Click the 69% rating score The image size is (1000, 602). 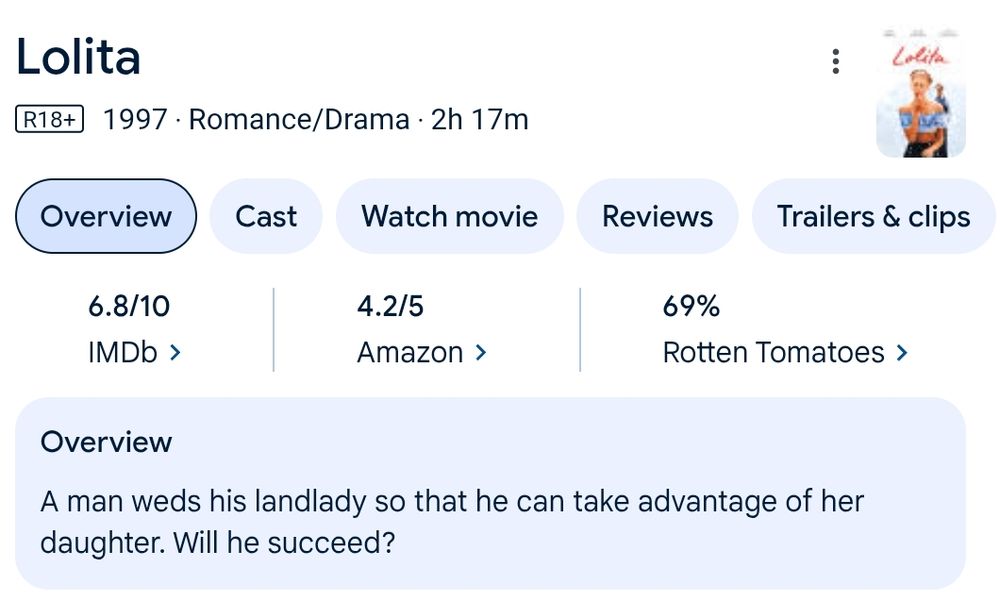coord(691,306)
